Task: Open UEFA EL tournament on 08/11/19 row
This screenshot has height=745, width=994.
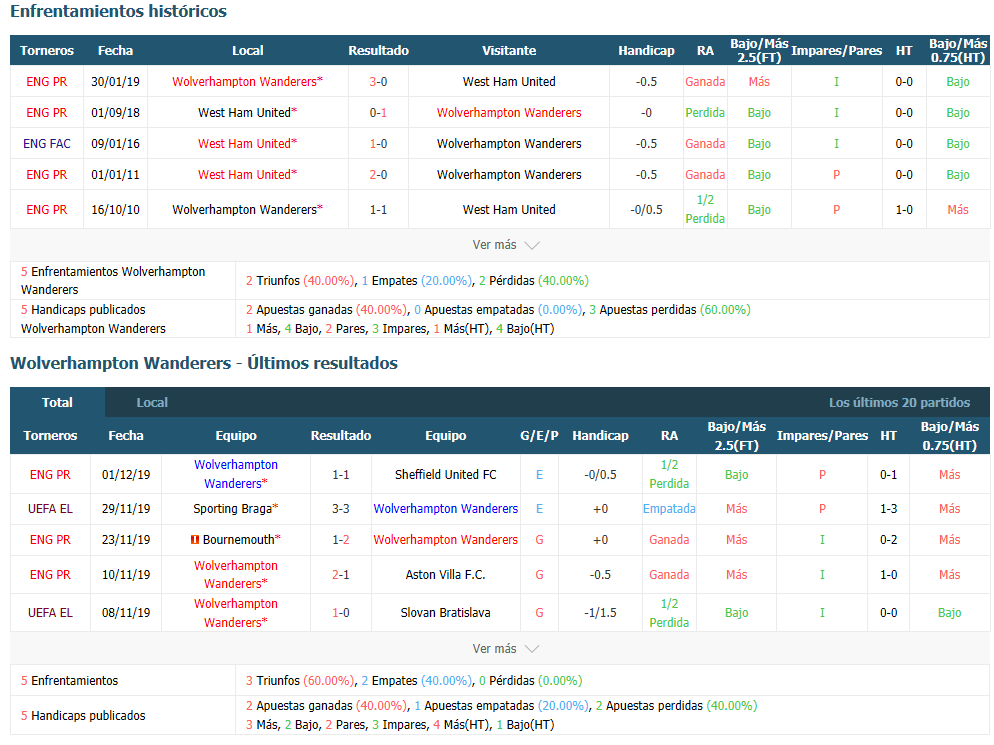Action: [x=50, y=612]
